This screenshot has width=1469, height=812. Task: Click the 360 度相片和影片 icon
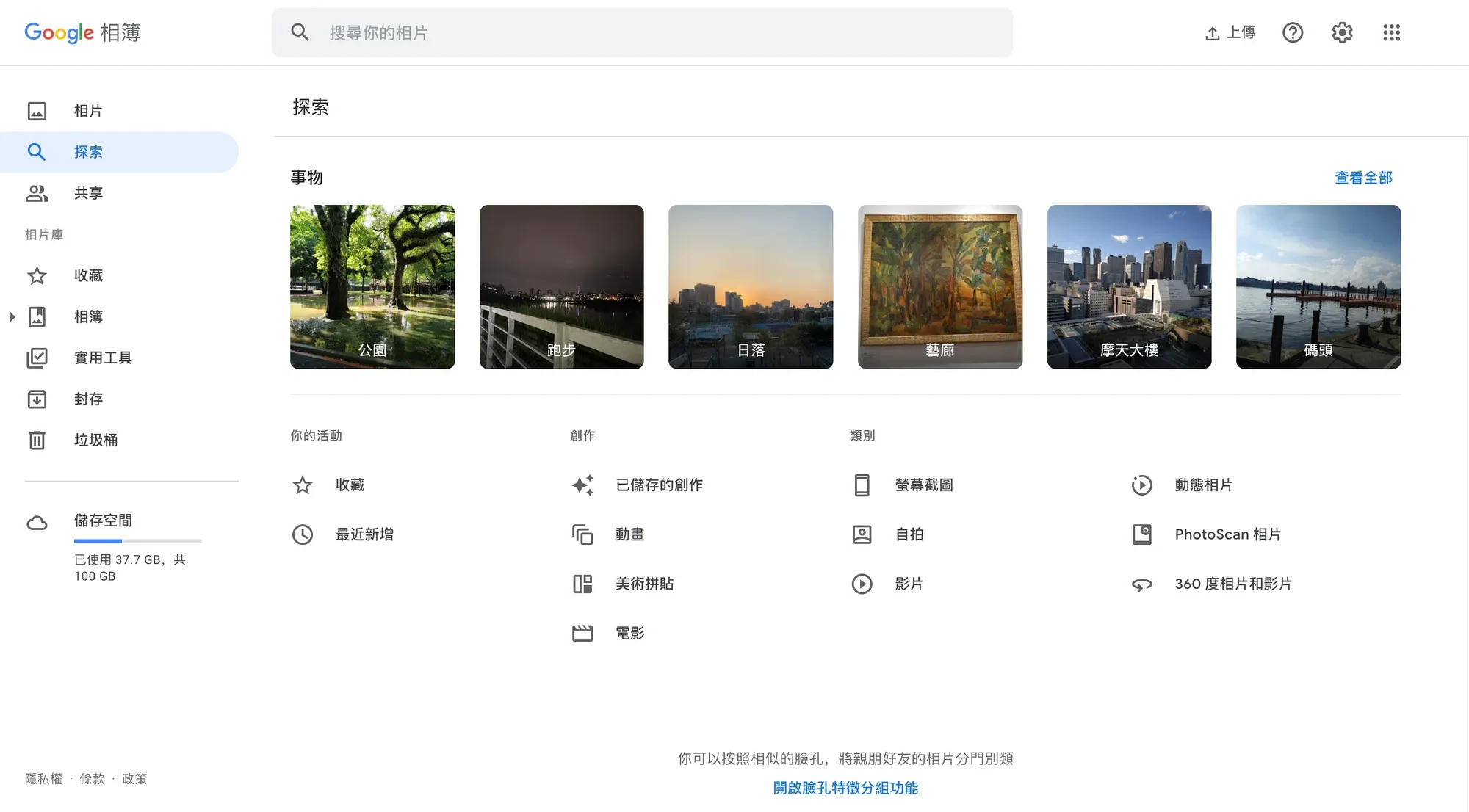[1142, 584]
